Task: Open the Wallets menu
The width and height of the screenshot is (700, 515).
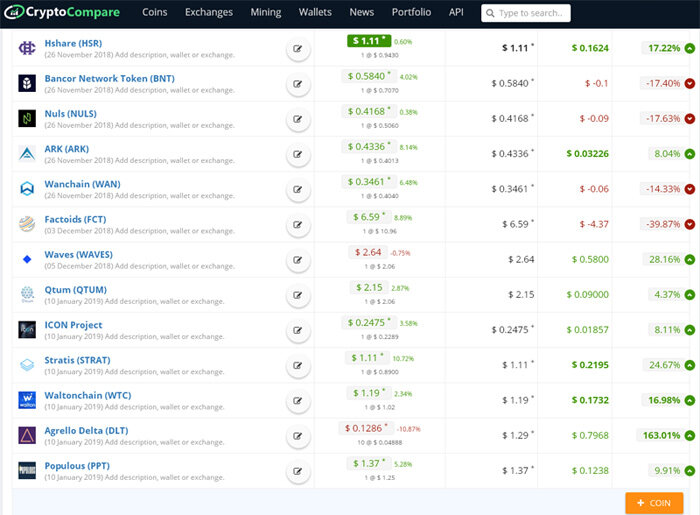Action: 315,12
